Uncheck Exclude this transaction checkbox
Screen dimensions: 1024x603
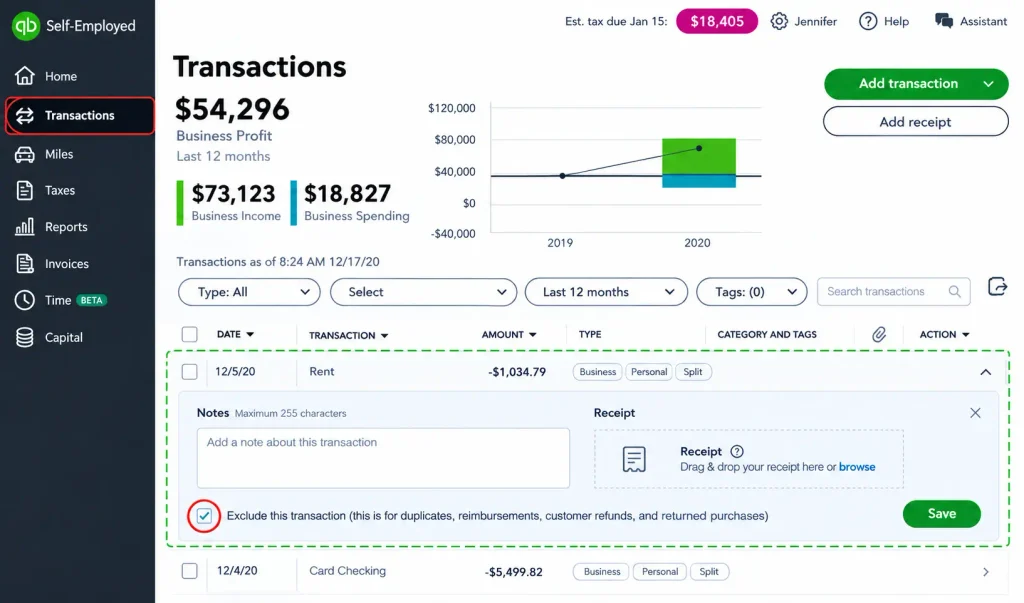click(204, 515)
